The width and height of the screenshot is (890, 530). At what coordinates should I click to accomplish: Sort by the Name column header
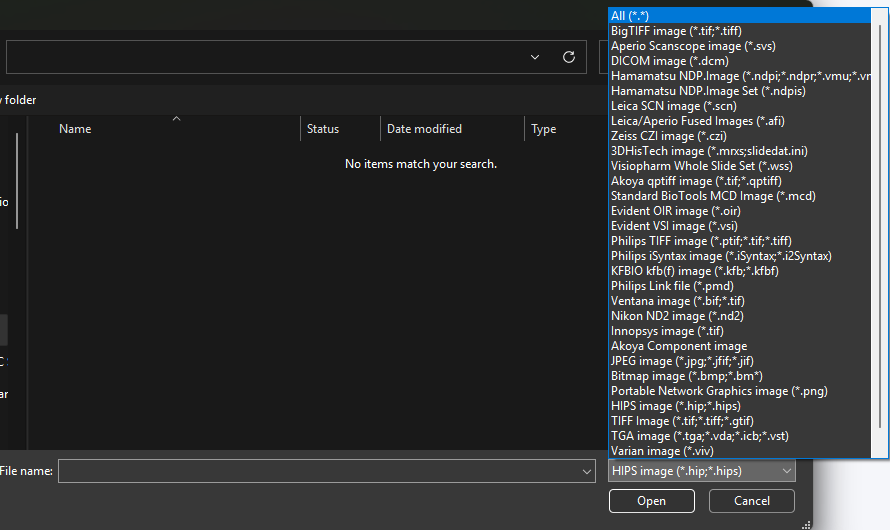pyautogui.click(x=75, y=129)
